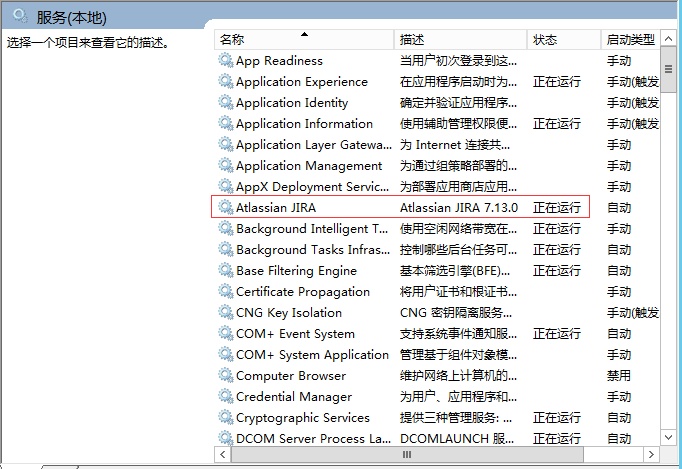Click the 自动 startup type of Atlassian JIRA
The width and height of the screenshot is (682, 469).
[618, 208]
